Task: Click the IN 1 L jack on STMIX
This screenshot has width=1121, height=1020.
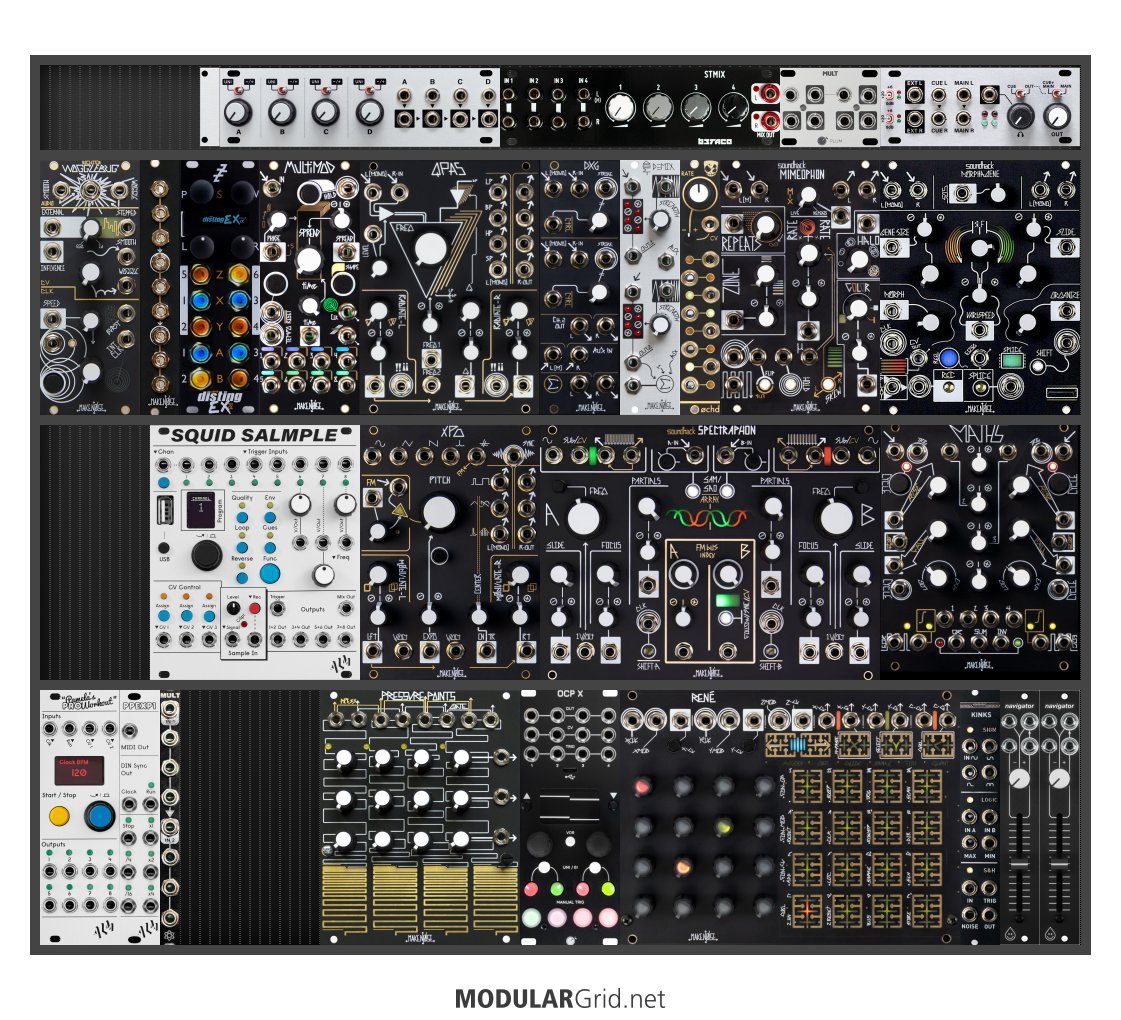Action: [x=509, y=94]
